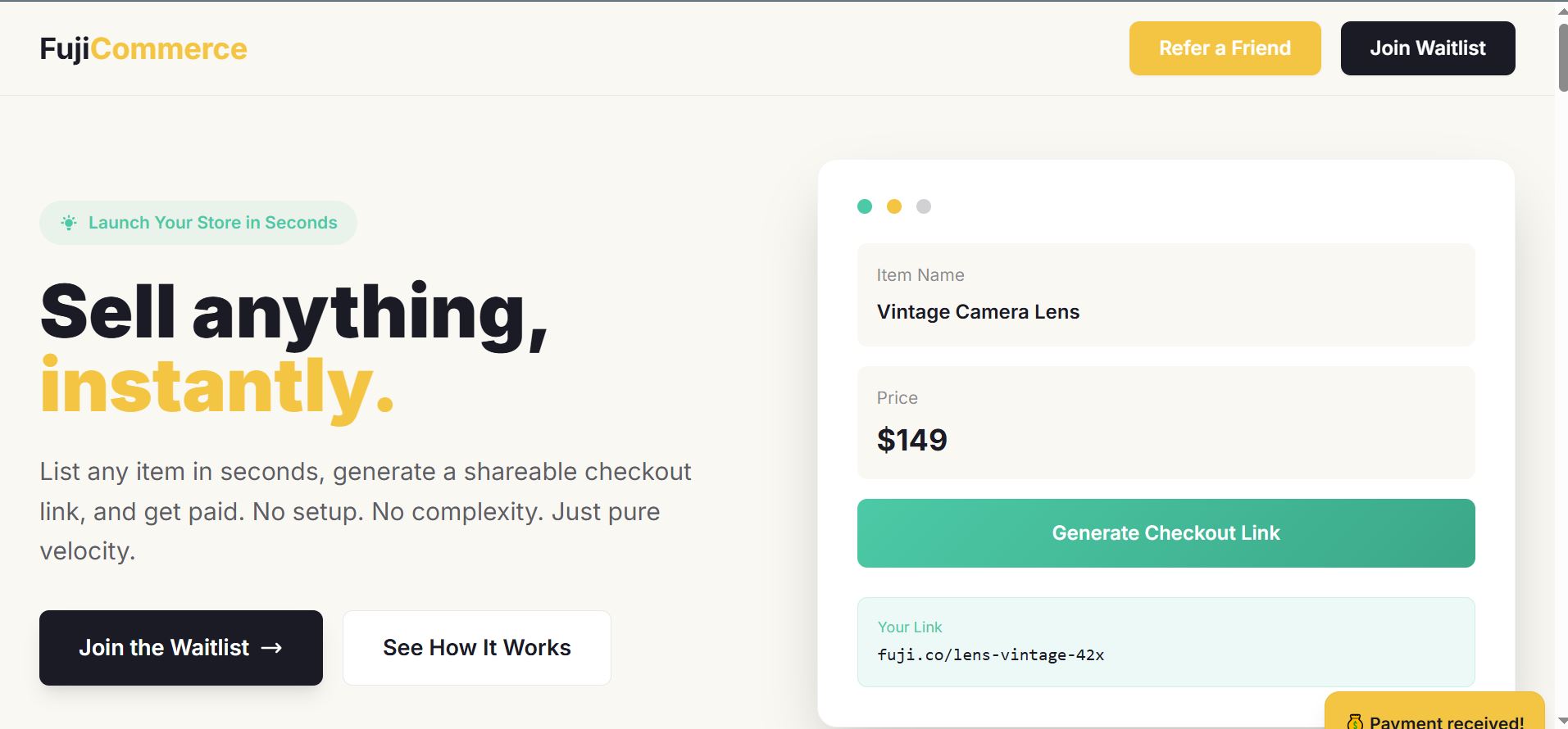Click the sun icon in the launch badge
This screenshot has height=729, width=1568.
click(x=70, y=223)
